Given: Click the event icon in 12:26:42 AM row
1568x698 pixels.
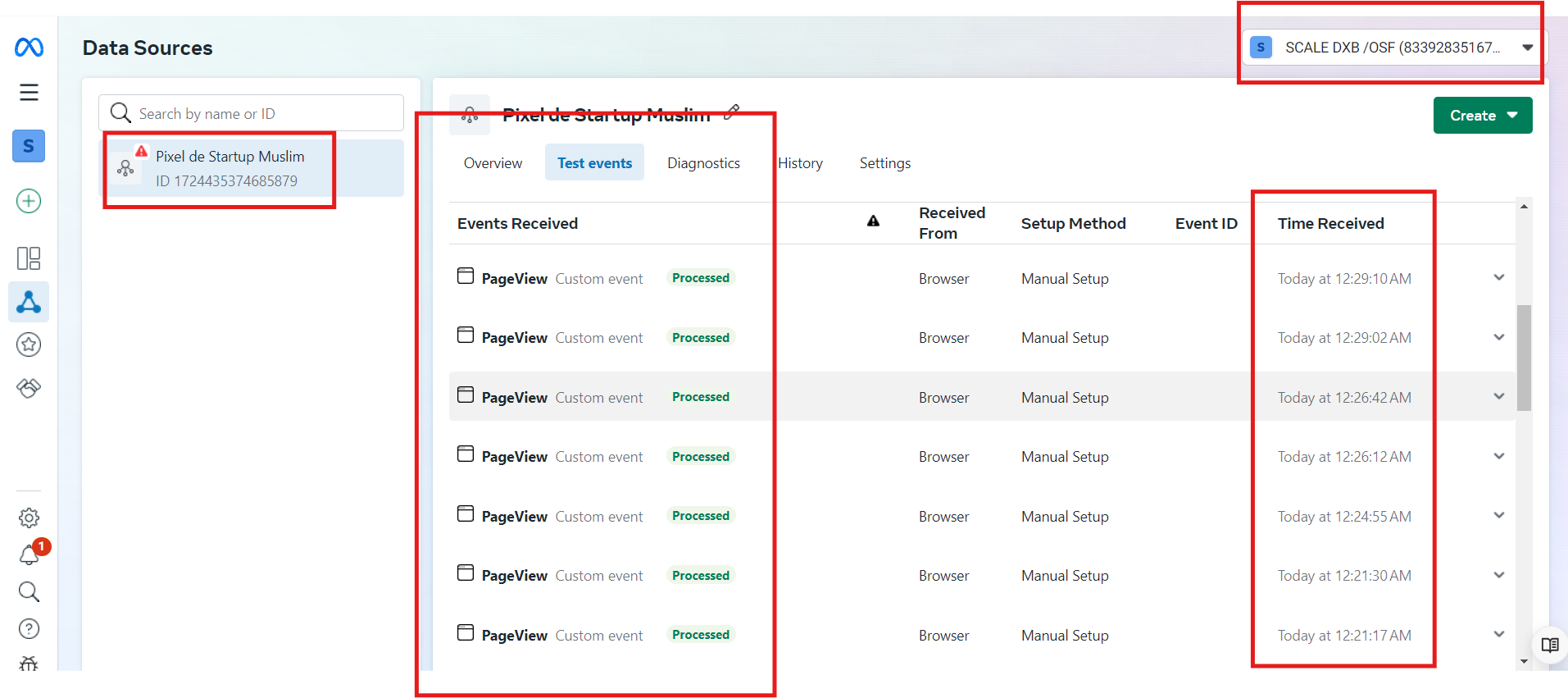Looking at the screenshot, I should 466,395.
